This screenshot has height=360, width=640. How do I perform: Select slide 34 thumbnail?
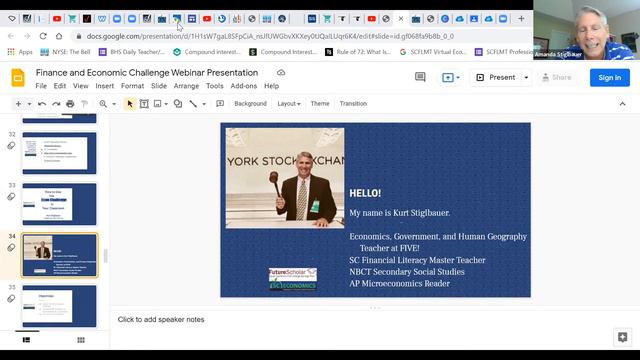(60, 255)
